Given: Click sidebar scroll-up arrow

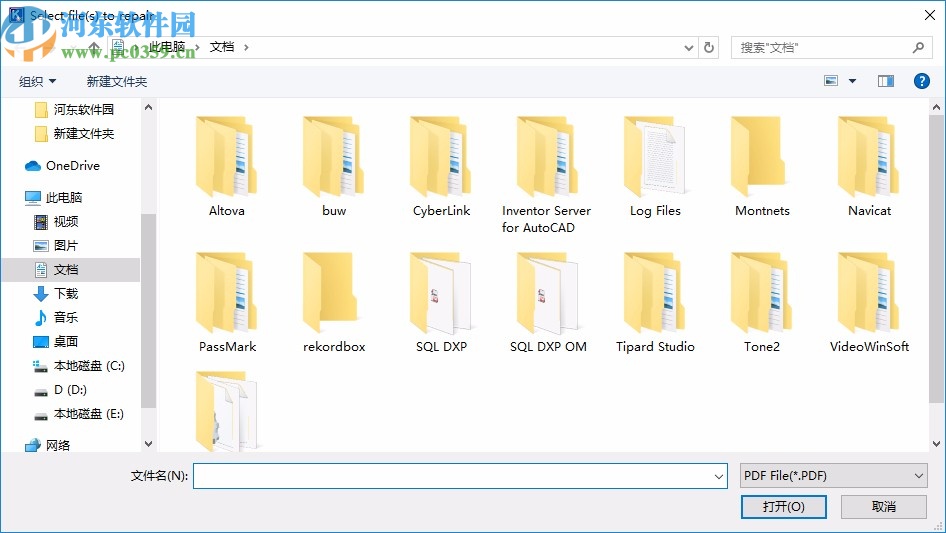Looking at the screenshot, I should click(148, 107).
